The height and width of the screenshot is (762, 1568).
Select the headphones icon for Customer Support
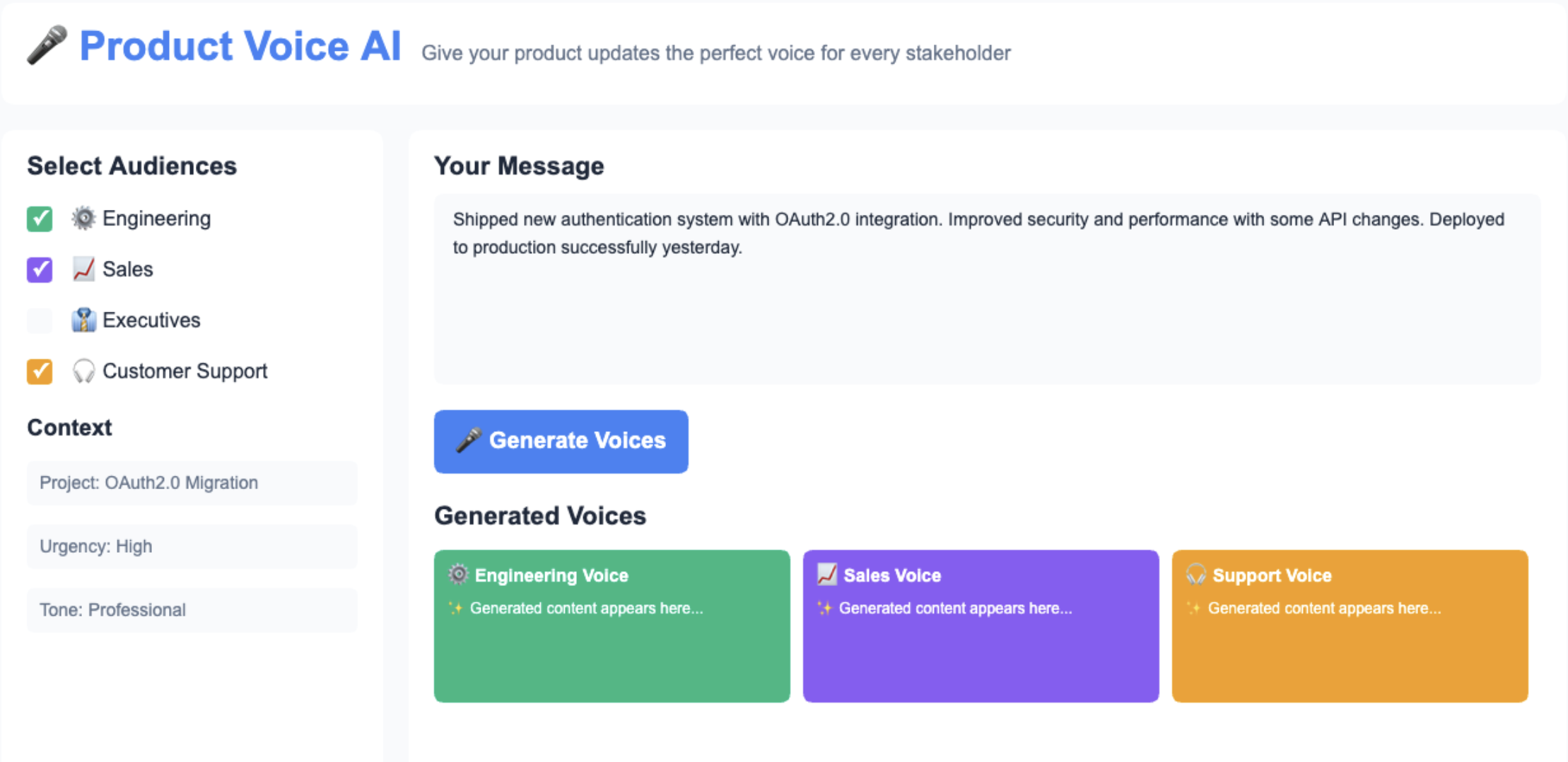click(83, 371)
